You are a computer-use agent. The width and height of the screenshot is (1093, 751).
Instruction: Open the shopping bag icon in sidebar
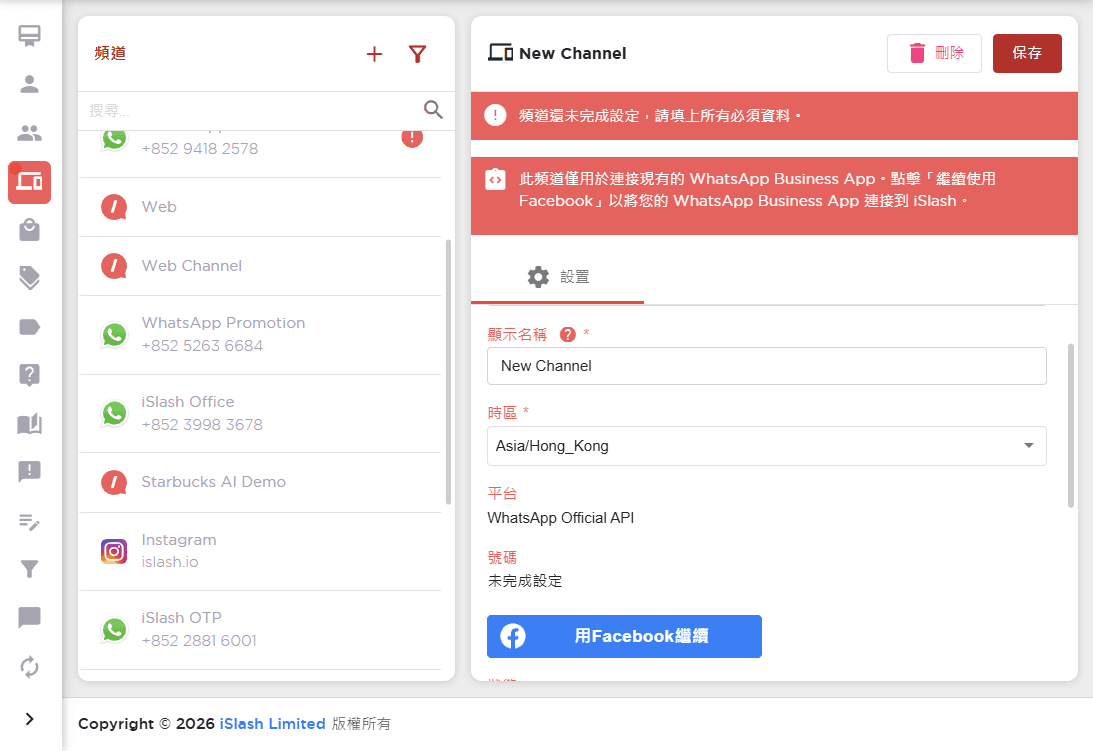pos(29,229)
